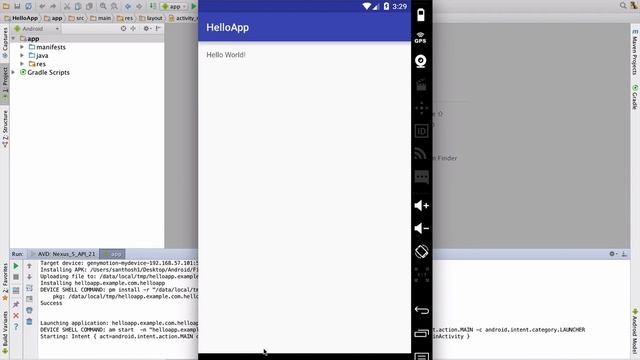Click the Open folder icon in main toolbar
Viewport: 640px width, 360px height.
pos(6,6)
